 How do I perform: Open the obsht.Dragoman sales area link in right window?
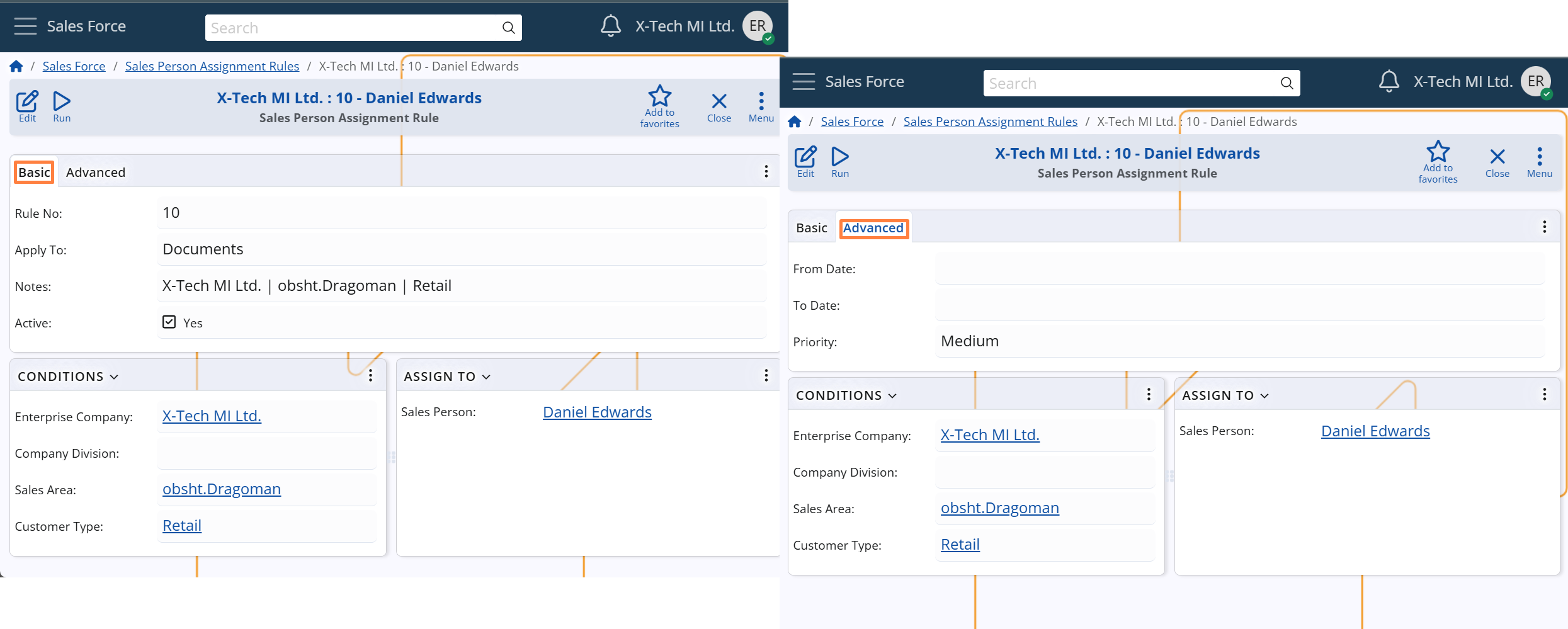(x=999, y=508)
